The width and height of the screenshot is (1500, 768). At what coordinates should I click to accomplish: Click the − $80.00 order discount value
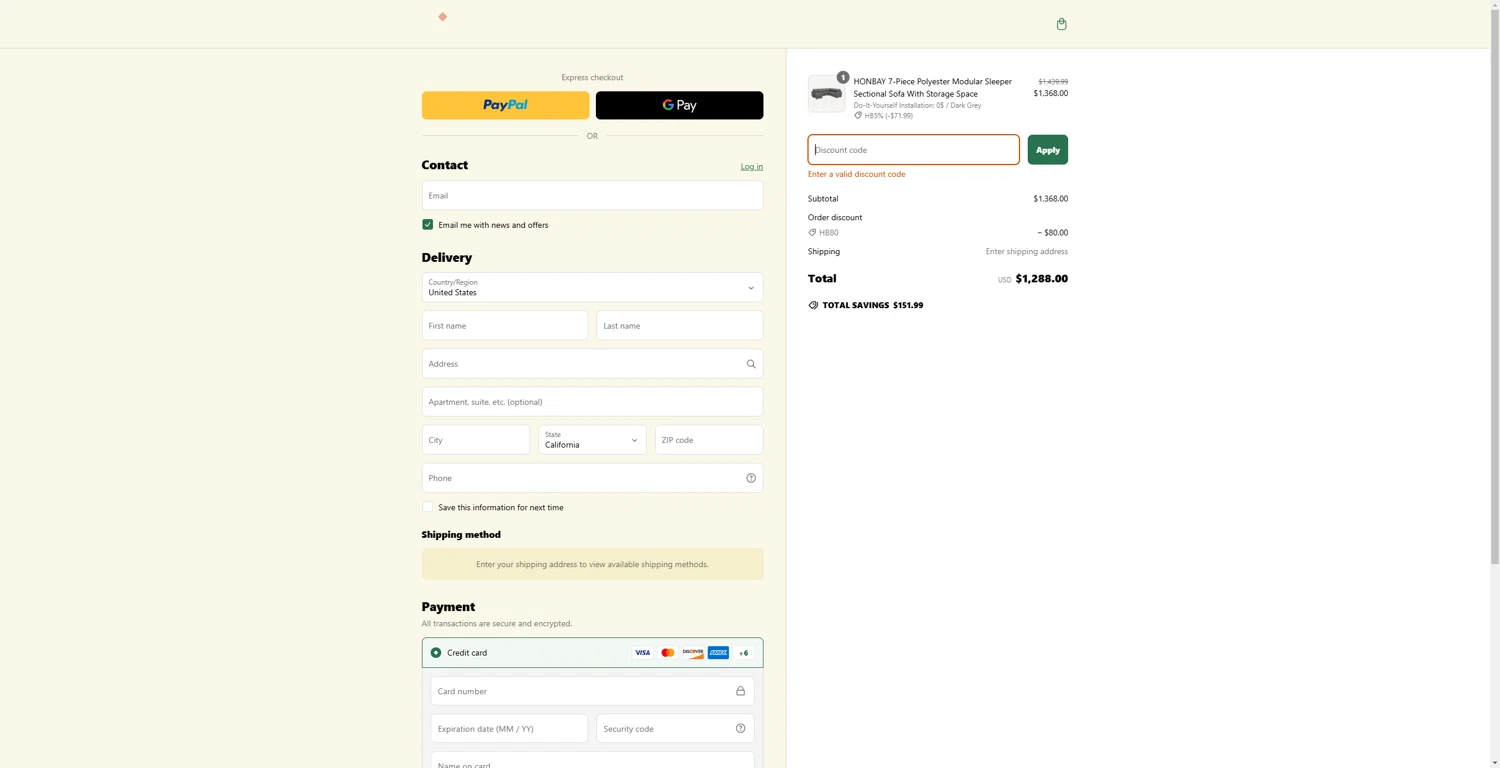[1052, 233]
